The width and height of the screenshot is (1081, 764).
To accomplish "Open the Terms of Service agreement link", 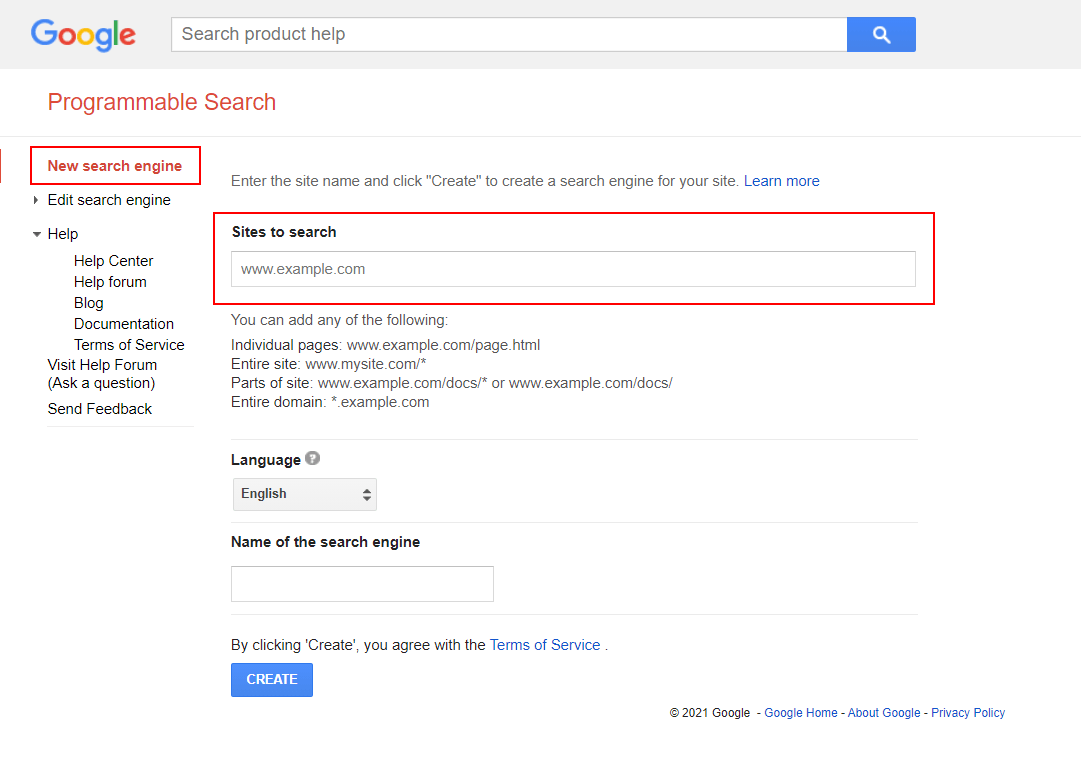I will point(545,645).
